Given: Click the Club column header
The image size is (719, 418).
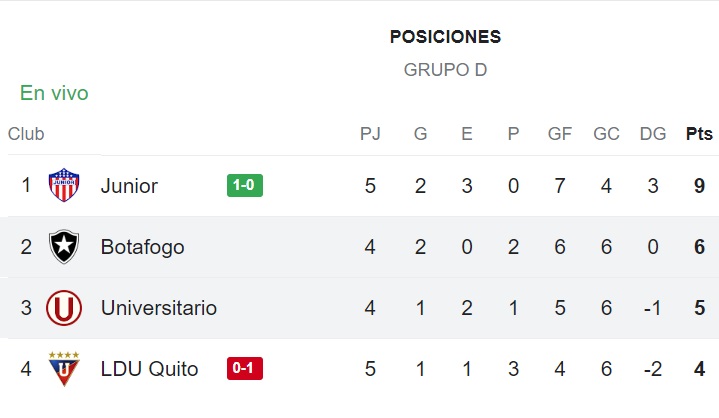Looking at the screenshot, I should pyautogui.click(x=26, y=134).
